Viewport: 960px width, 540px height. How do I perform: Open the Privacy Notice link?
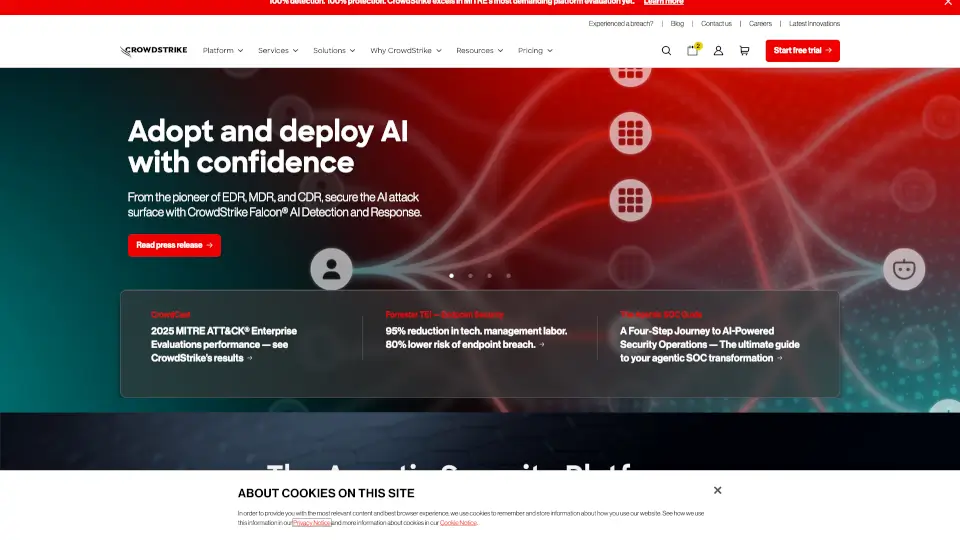(312, 523)
